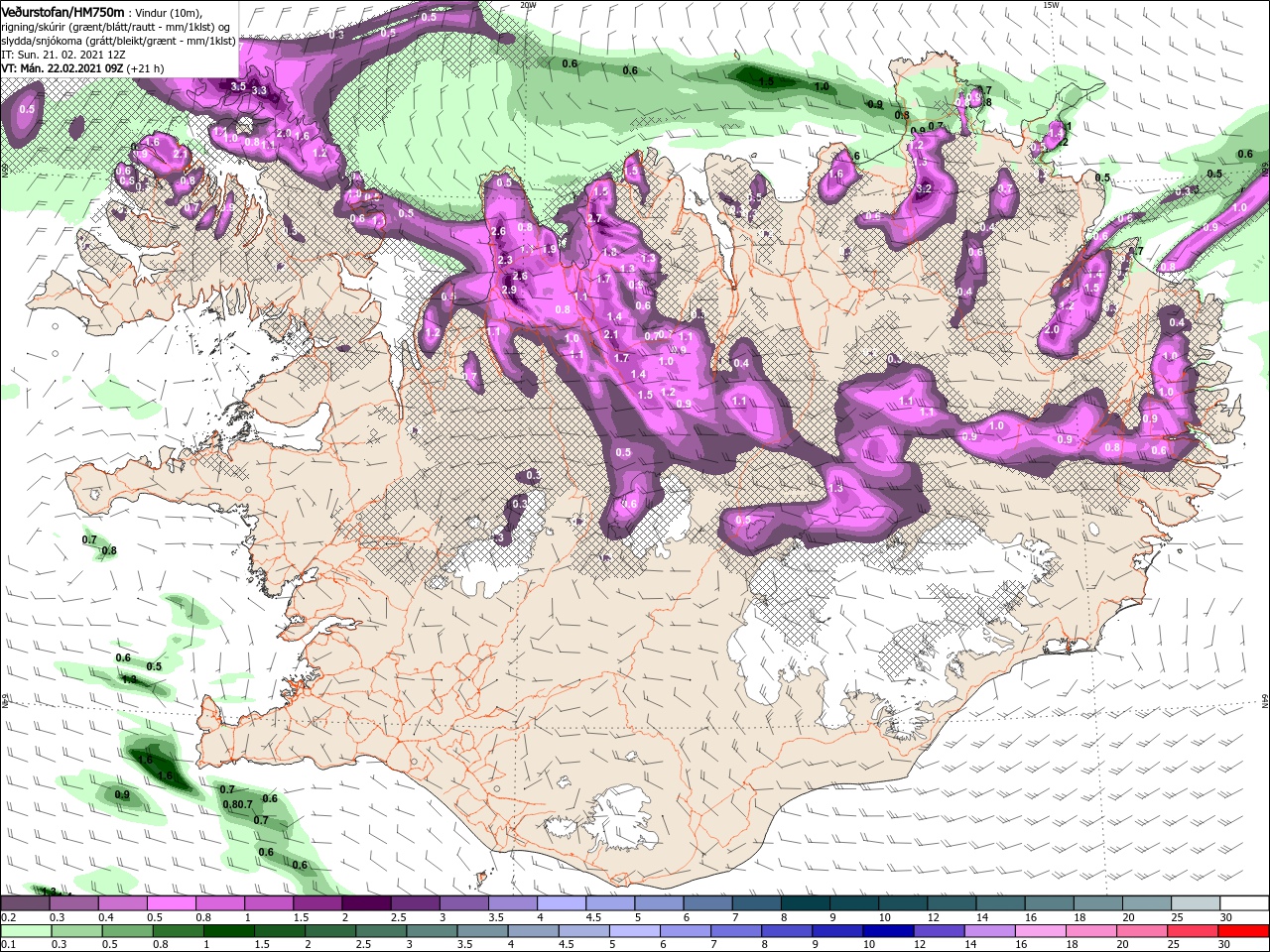This screenshot has height=952, width=1270.
Task: Pick the 2.5 swatch in the purple snow scale
Action: [415, 903]
